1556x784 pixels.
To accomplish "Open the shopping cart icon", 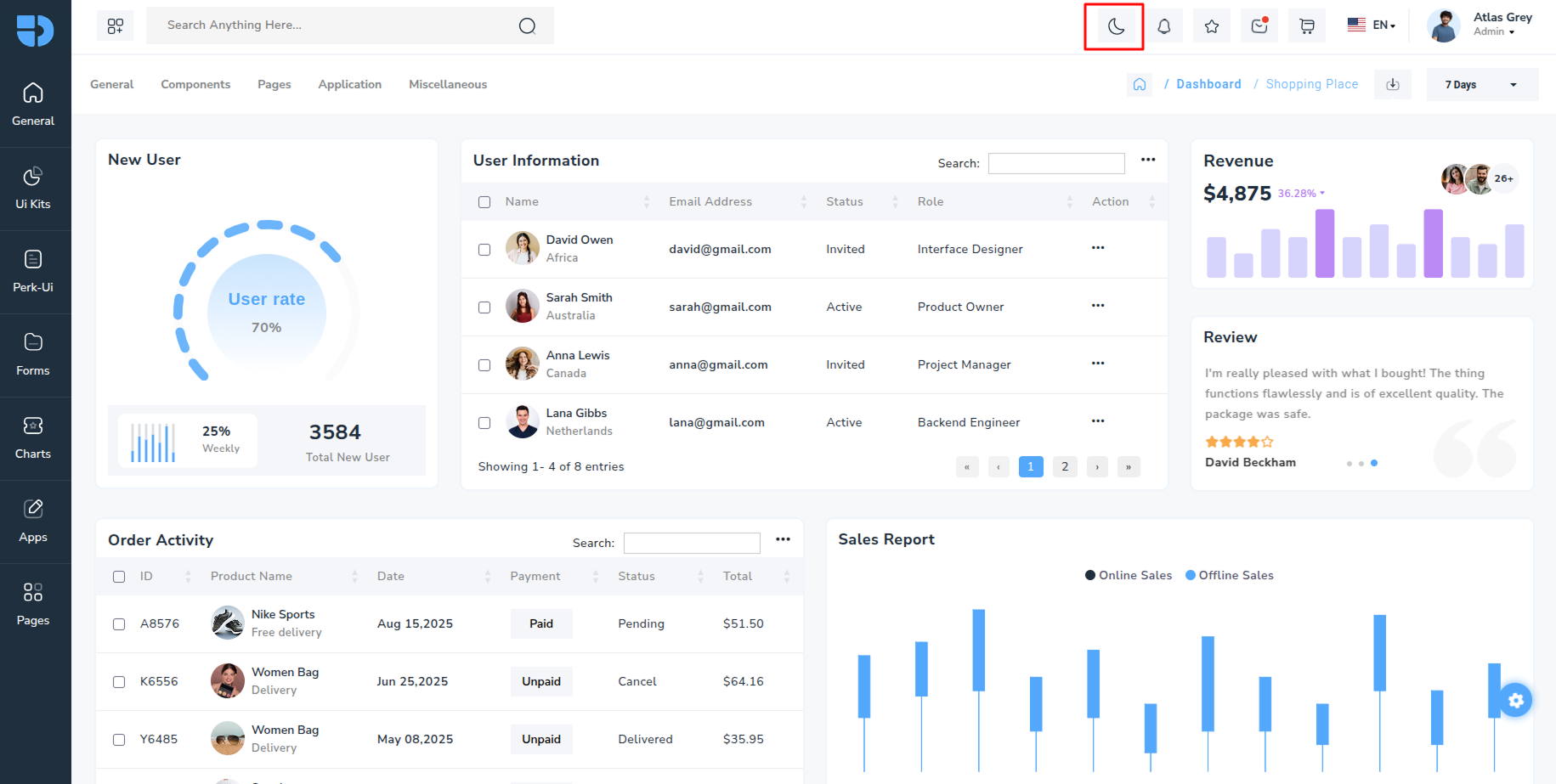I will click(1307, 26).
